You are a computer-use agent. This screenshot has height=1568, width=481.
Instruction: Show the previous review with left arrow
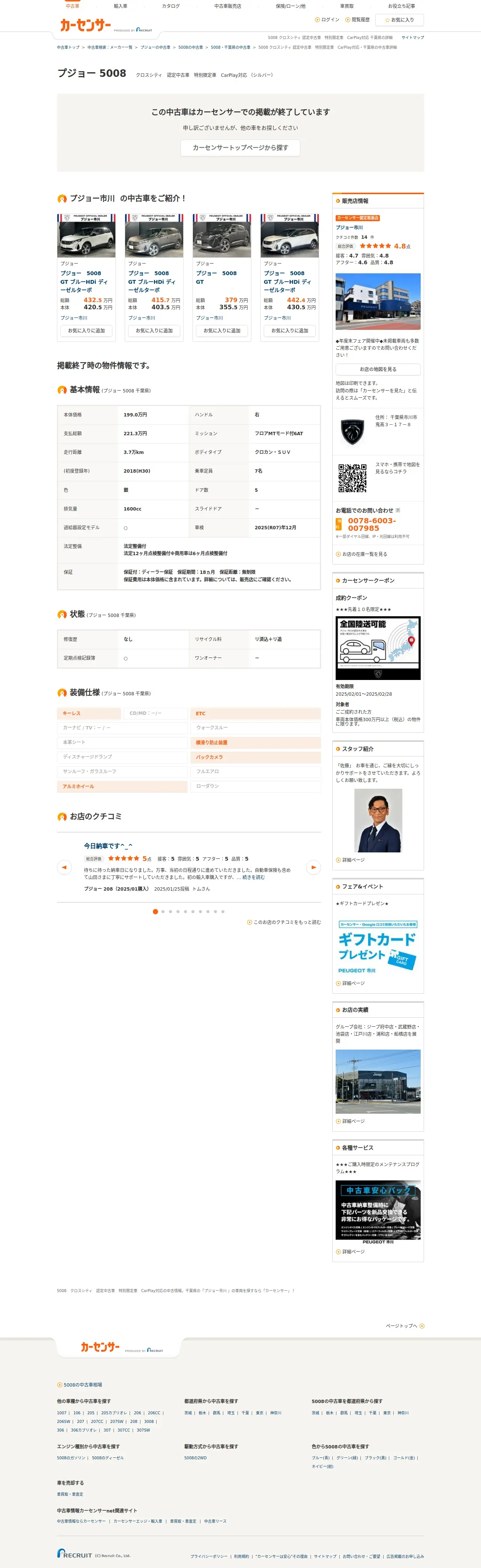click(x=64, y=867)
